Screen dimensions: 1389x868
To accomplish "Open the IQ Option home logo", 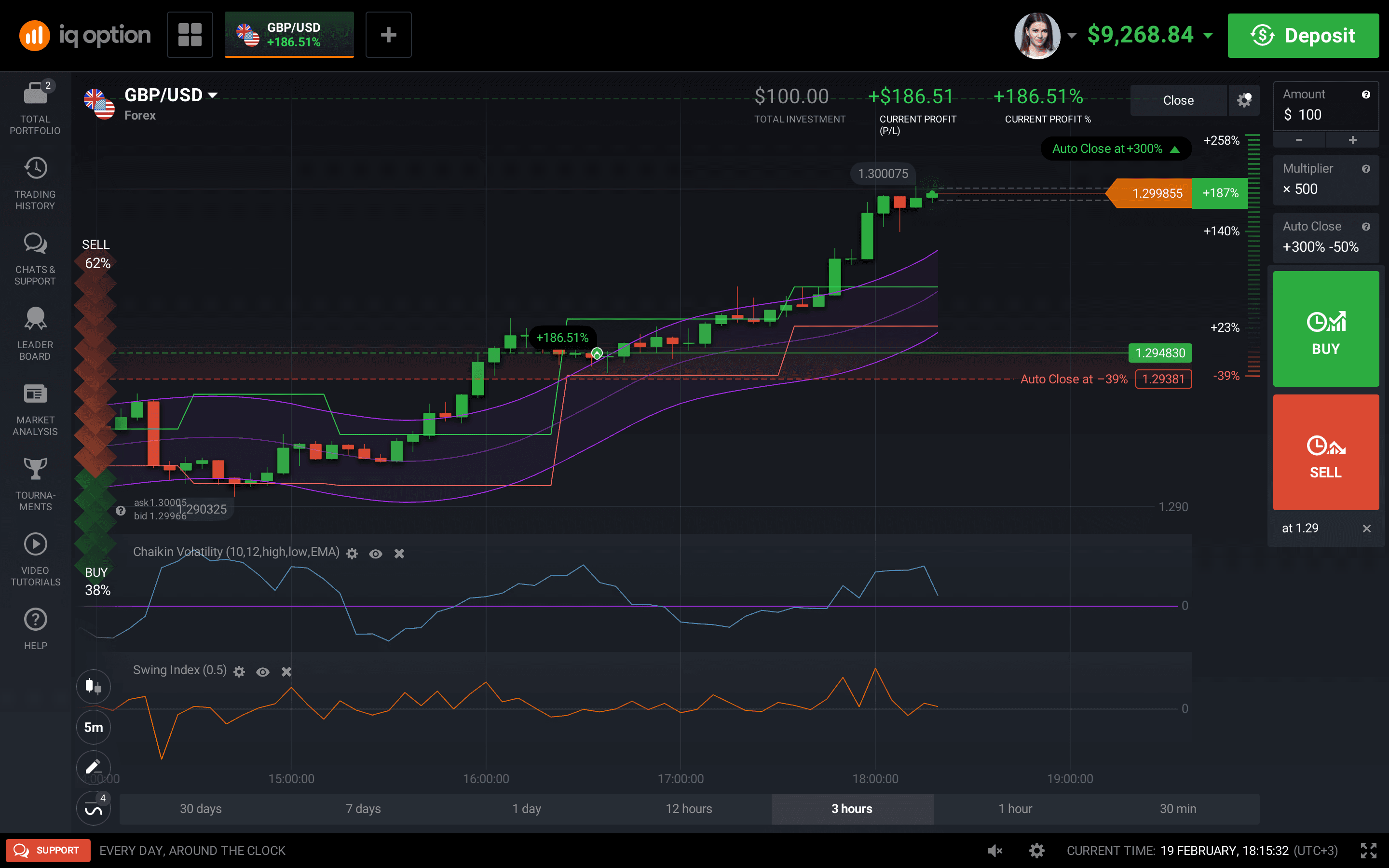I will 85,35.
